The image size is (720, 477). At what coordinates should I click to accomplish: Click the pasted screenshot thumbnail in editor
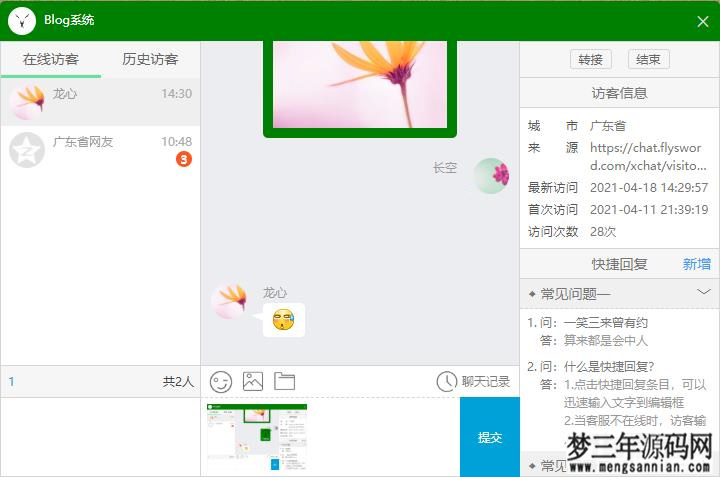point(257,437)
